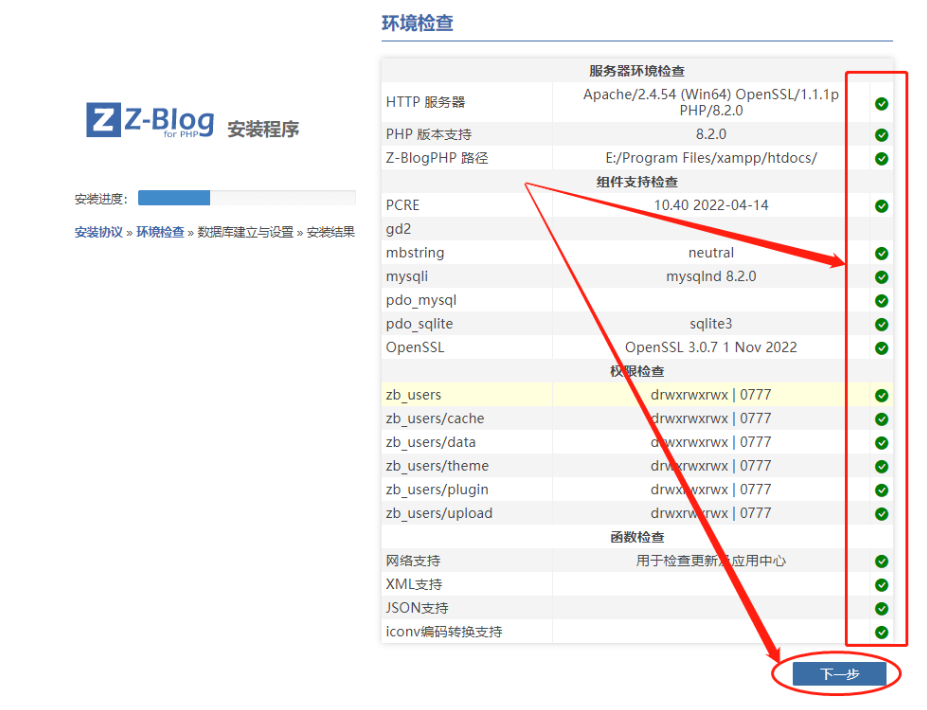The height and width of the screenshot is (710, 927).
Task: Click the green check for iconv编码转换支持
Action: pyautogui.click(x=881, y=631)
